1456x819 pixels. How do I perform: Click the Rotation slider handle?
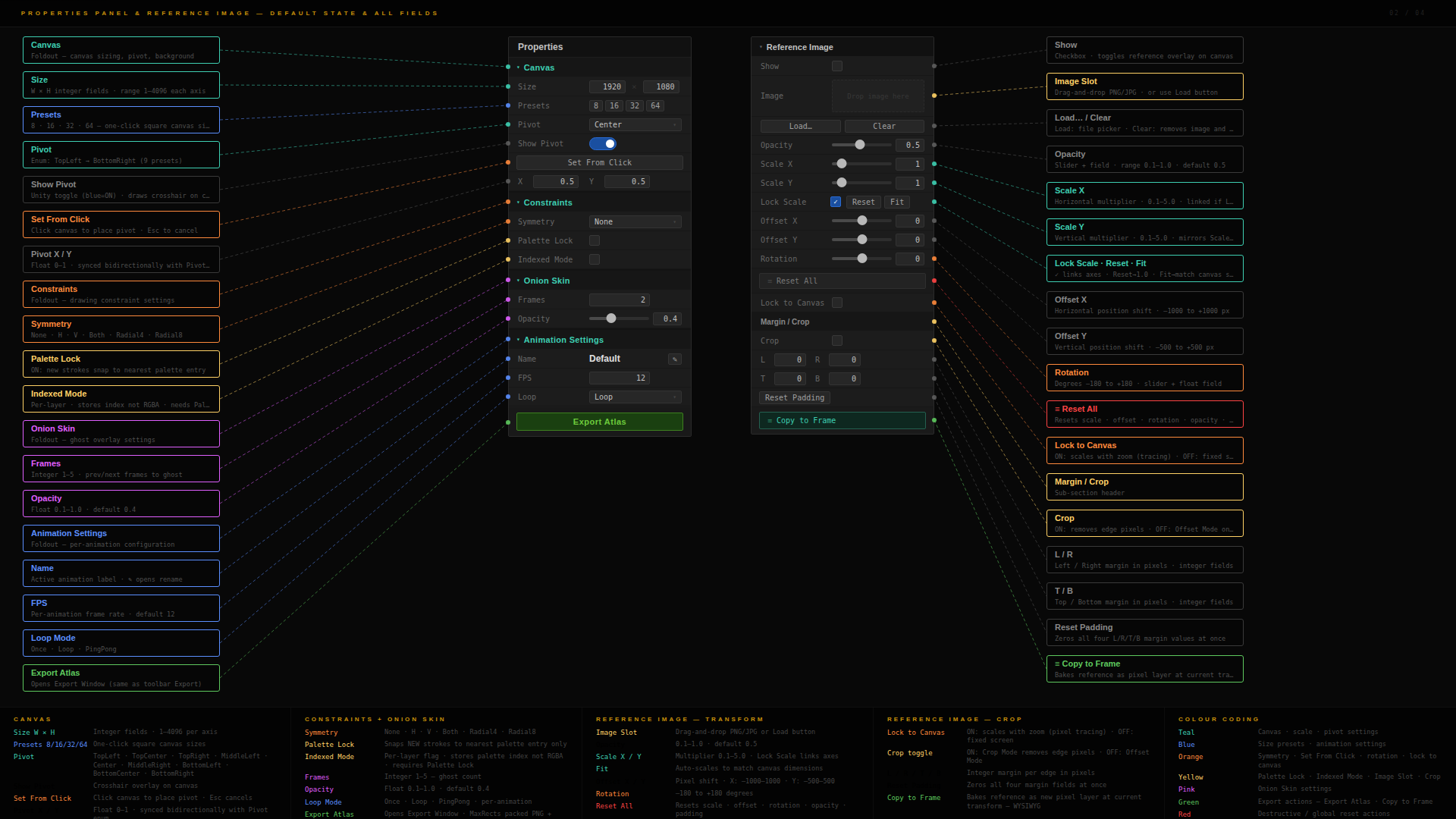tap(862, 259)
